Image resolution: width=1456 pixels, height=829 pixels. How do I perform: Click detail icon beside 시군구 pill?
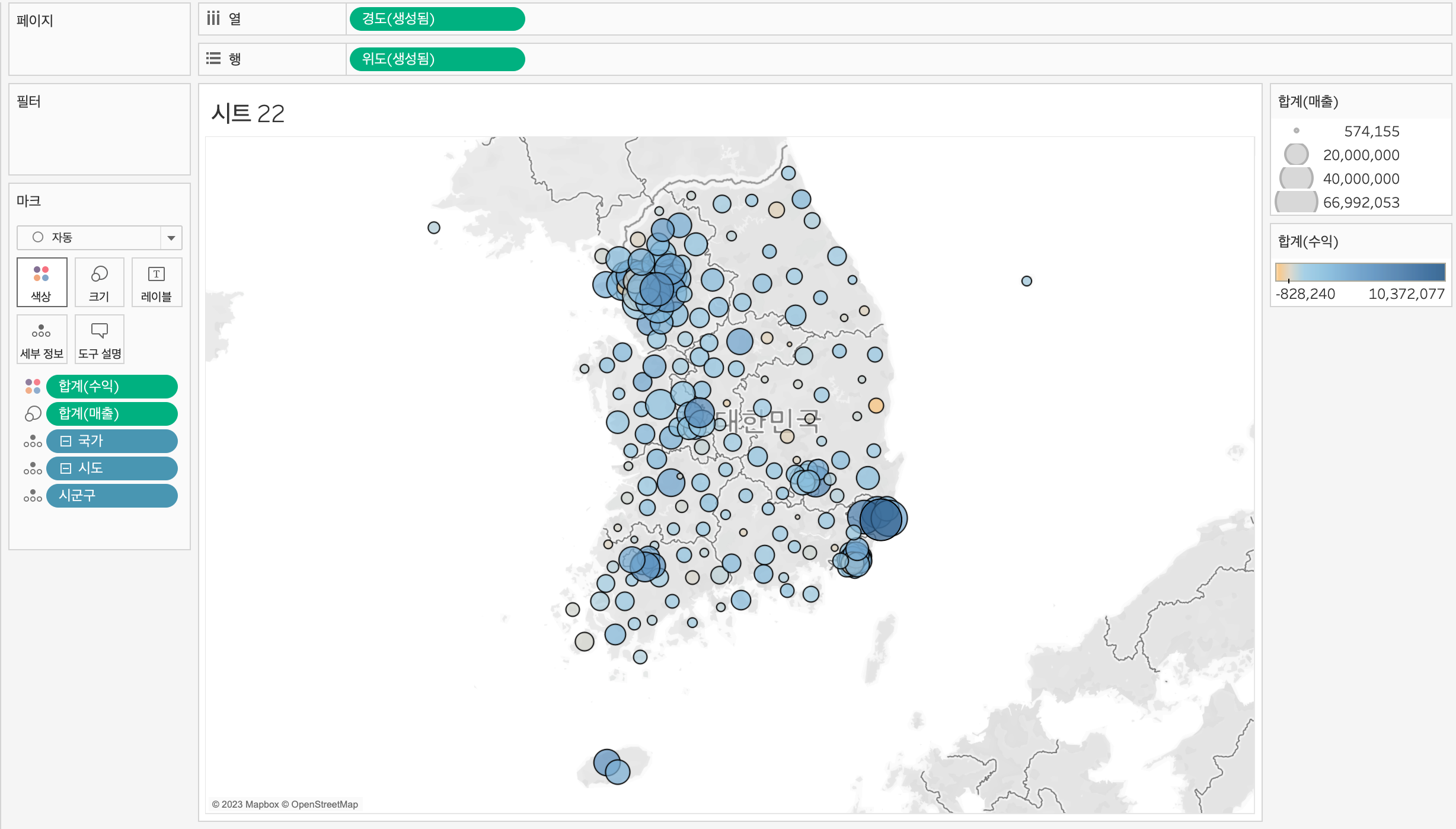(33, 496)
